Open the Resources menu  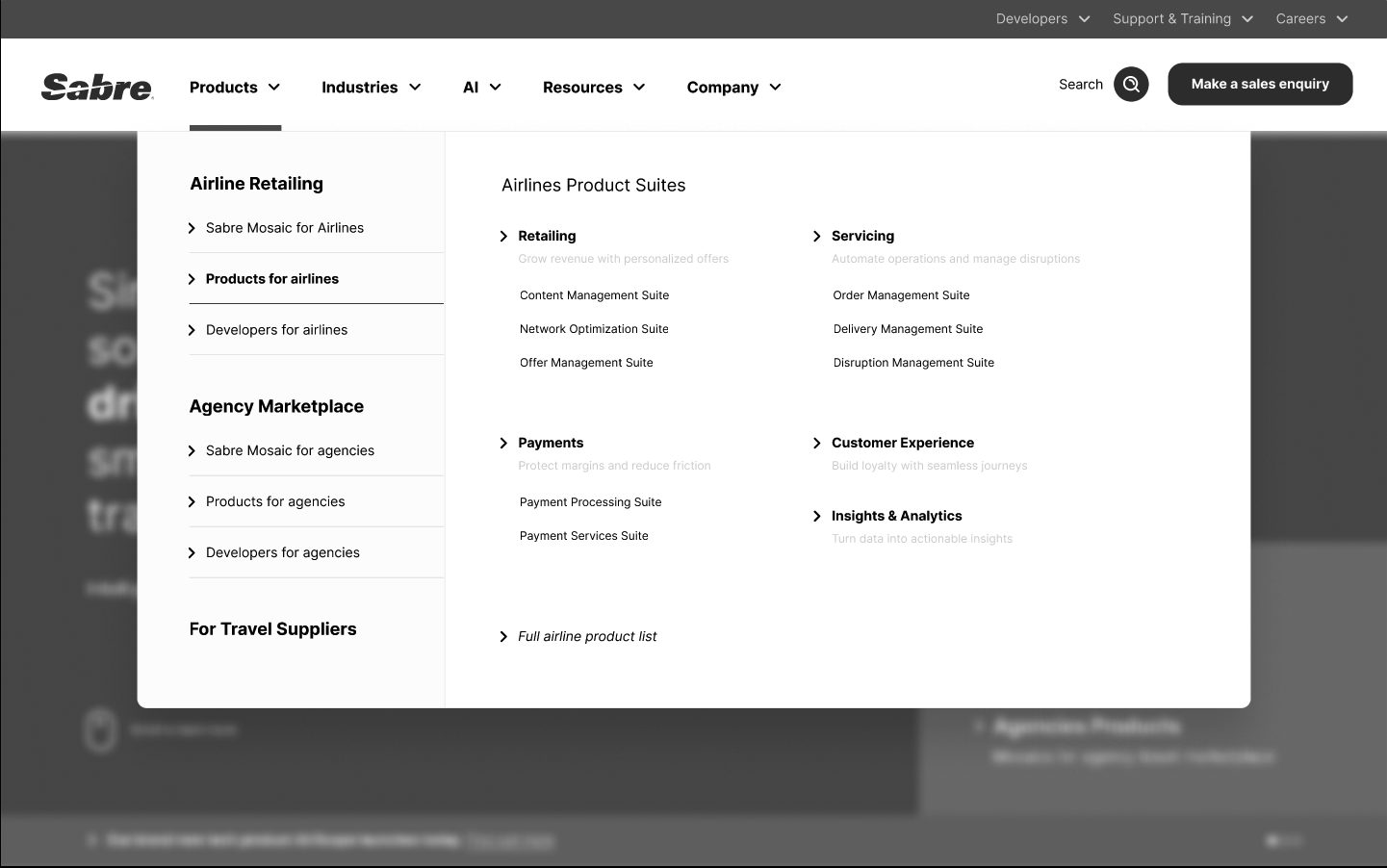click(x=594, y=88)
